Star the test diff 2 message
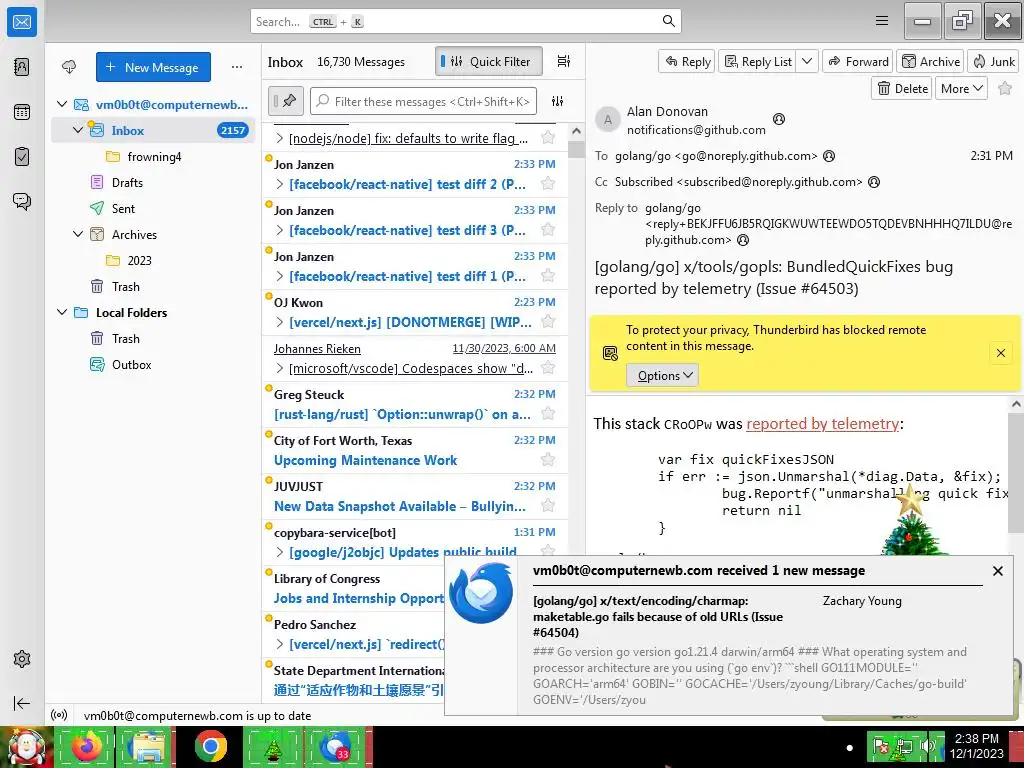1024x768 pixels. (x=548, y=184)
